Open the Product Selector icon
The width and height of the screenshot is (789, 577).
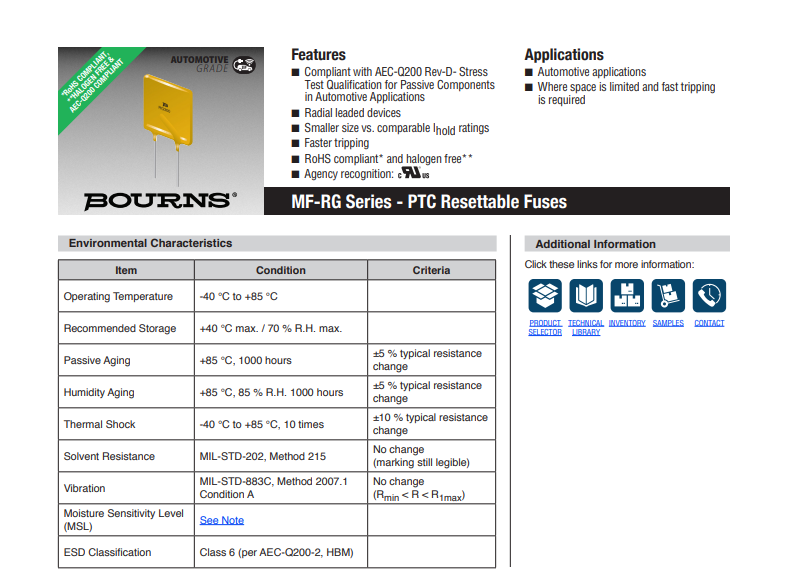(x=545, y=296)
